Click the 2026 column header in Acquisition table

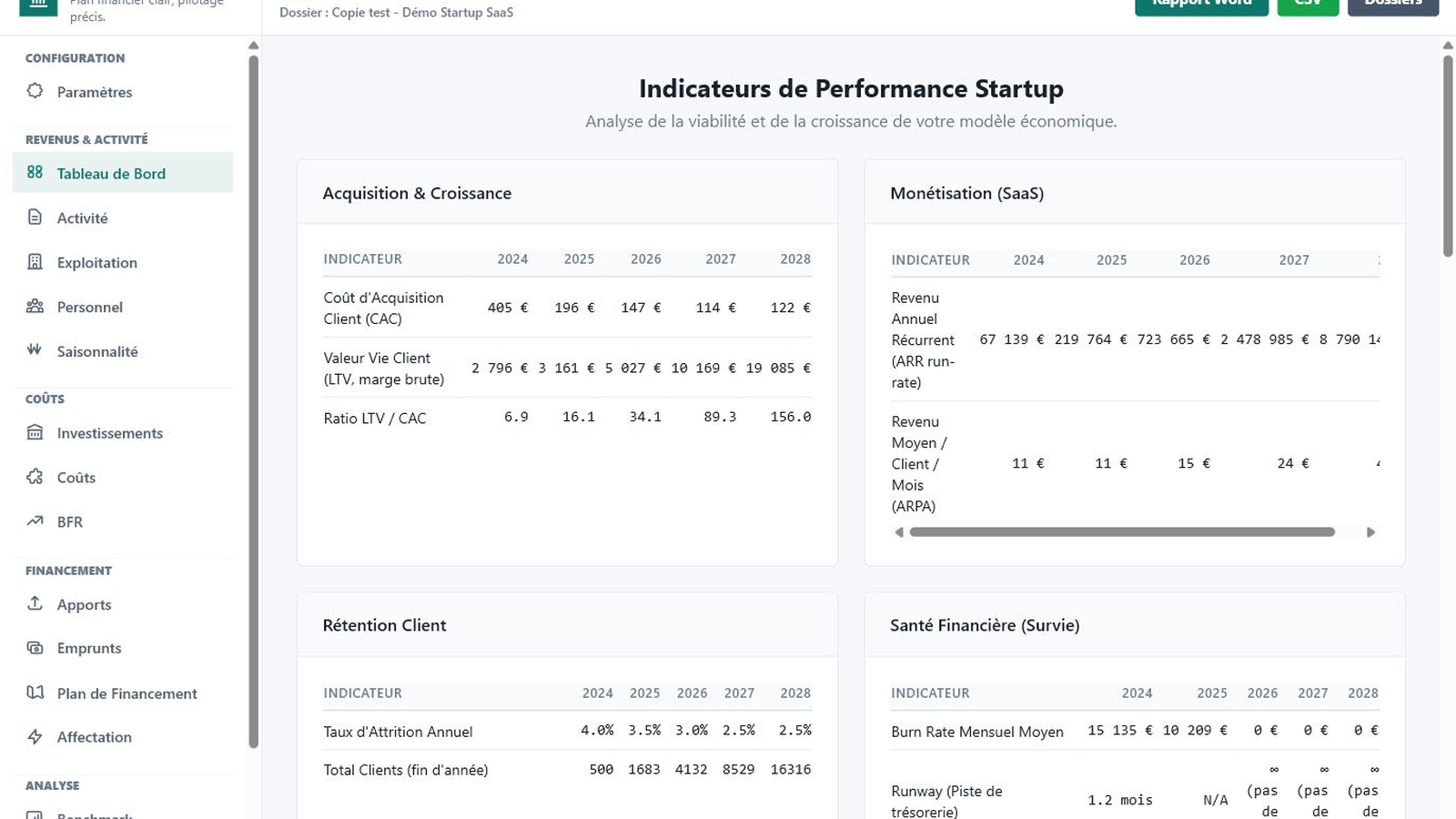coord(646,258)
